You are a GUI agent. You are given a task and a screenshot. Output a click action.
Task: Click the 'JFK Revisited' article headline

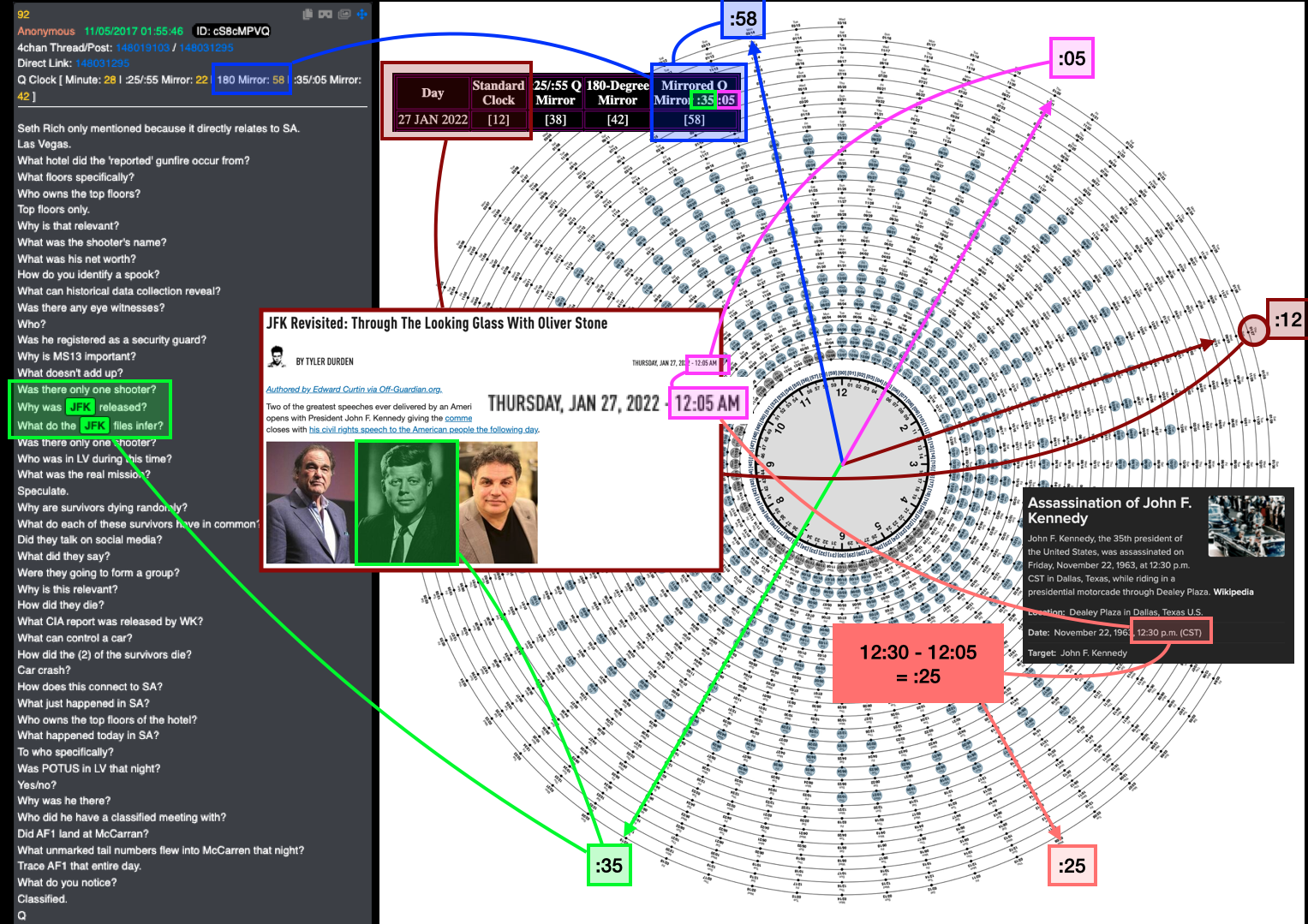click(x=437, y=324)
